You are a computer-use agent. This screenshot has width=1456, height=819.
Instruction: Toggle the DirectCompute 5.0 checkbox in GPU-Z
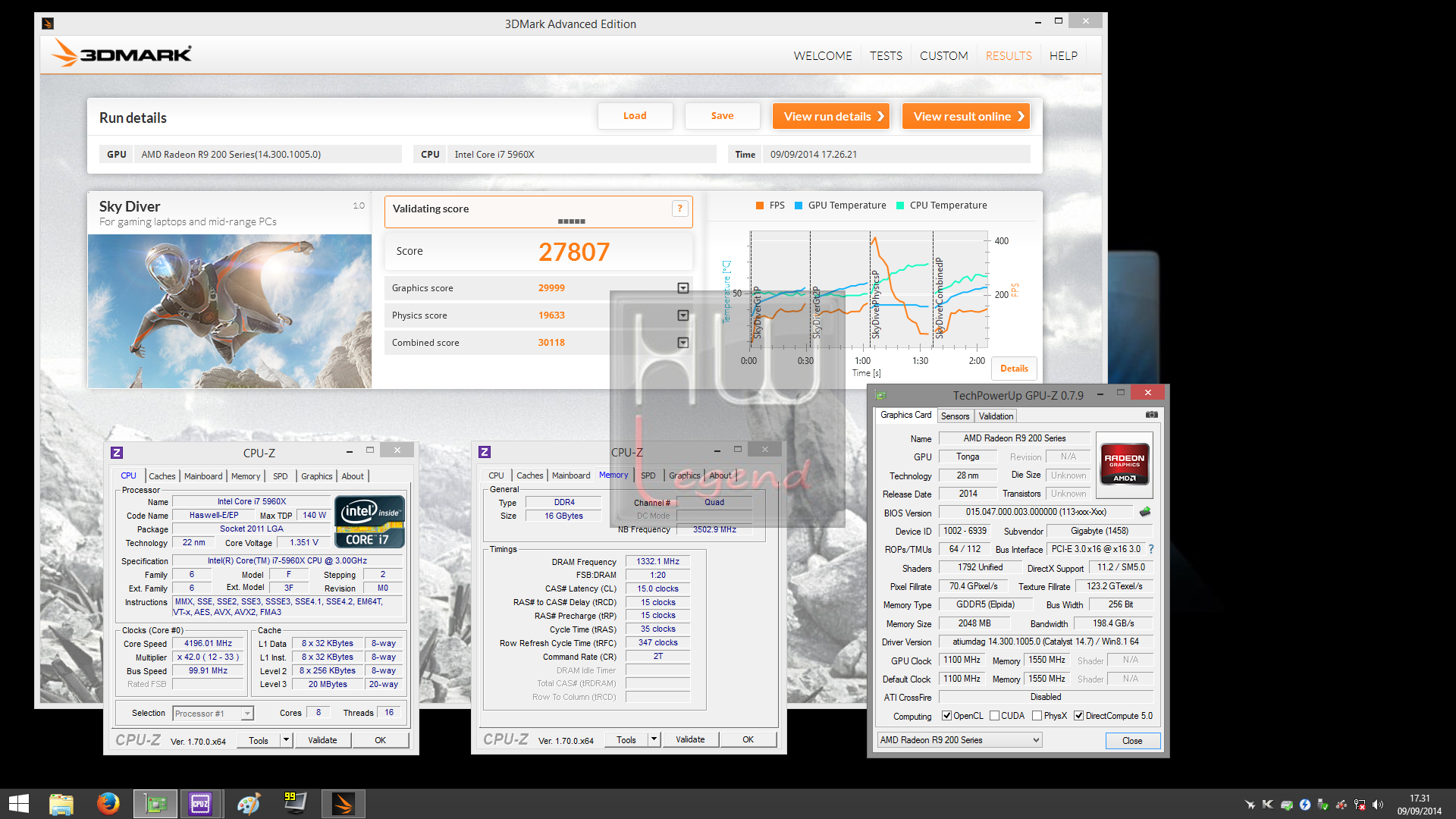[x=1078, y=716]
